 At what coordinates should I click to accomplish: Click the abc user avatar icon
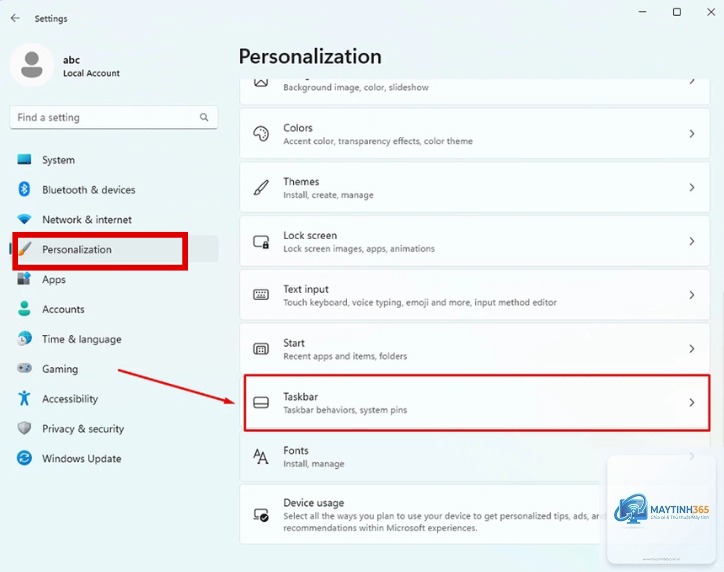click(x=31, y=65)
